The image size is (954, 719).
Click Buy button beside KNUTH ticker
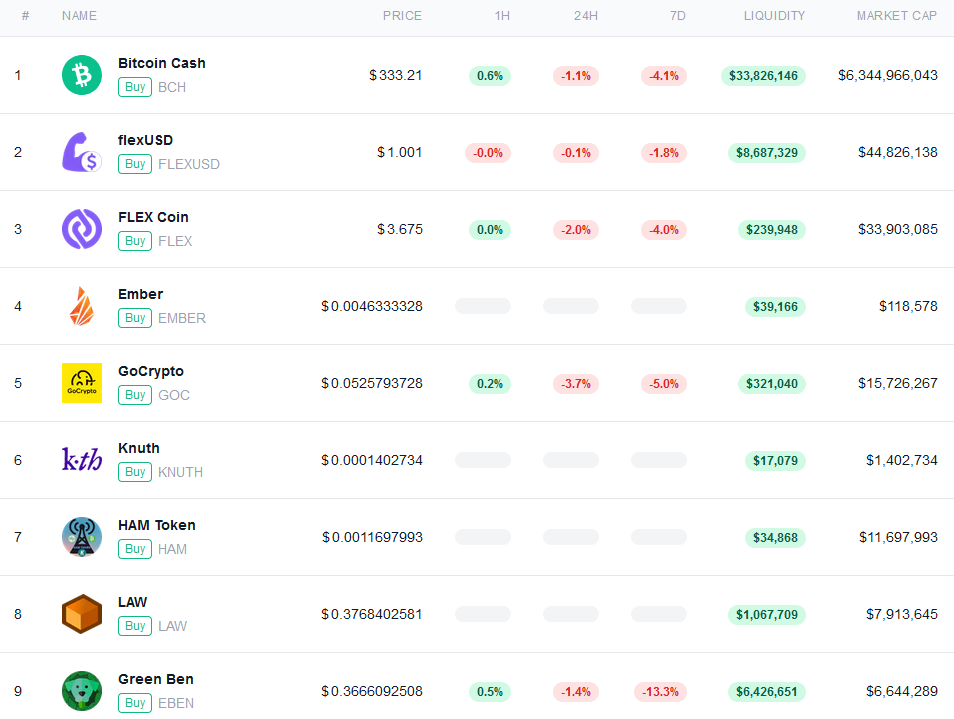point(134,472)
